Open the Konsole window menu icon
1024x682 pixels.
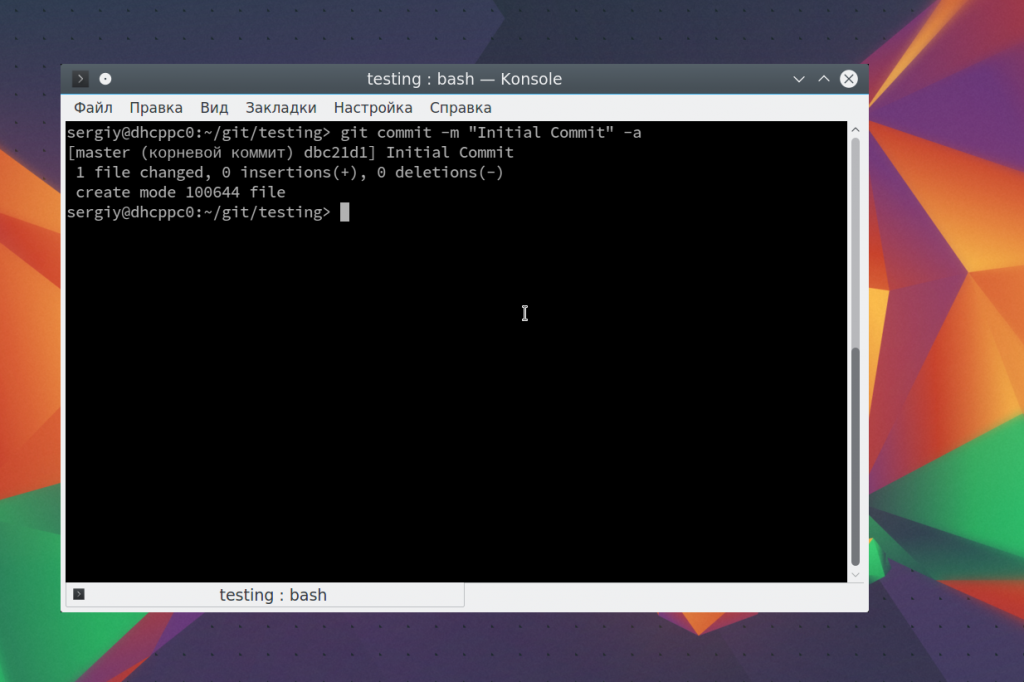click(81, 79)
